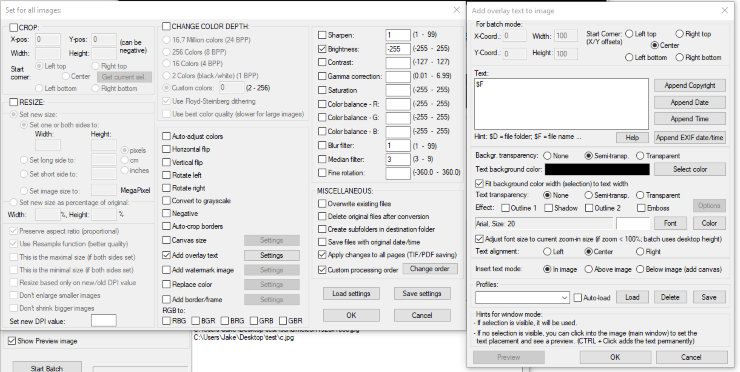Tick the Auto-load profile checkbox
This screenshot has width=740, height=372.
coord(578,298)
